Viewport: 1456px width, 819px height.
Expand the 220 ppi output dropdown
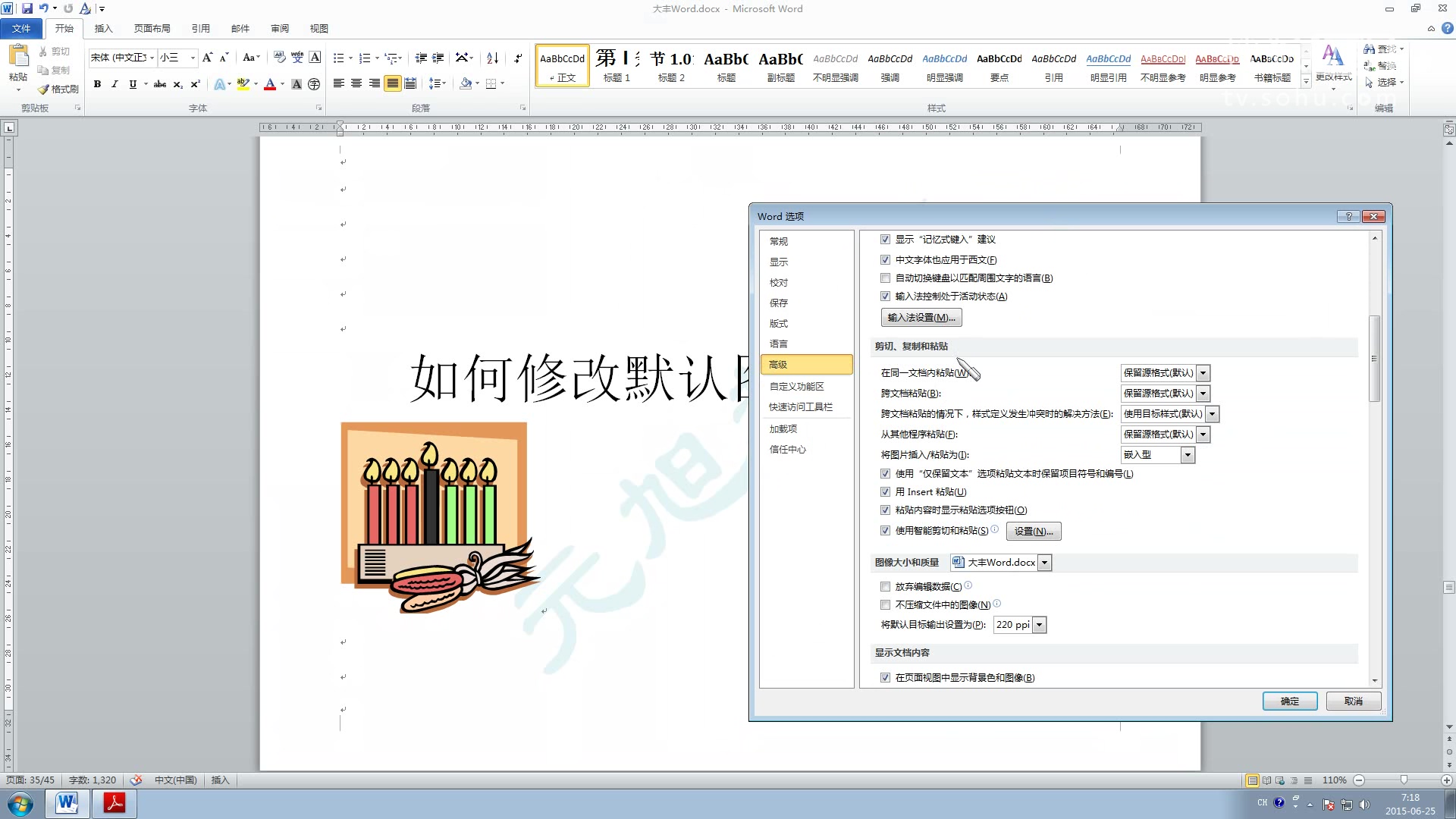(x=1040, y=625)
